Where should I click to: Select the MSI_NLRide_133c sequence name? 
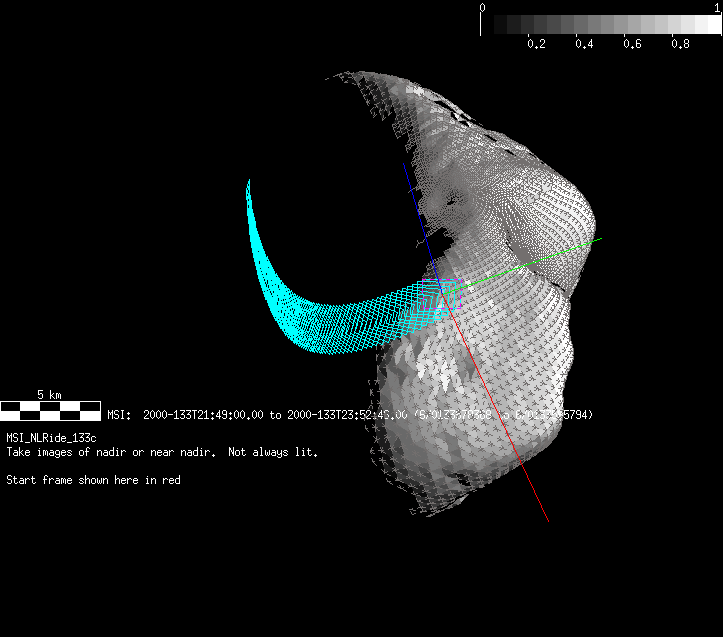click(x=51, y=438)
